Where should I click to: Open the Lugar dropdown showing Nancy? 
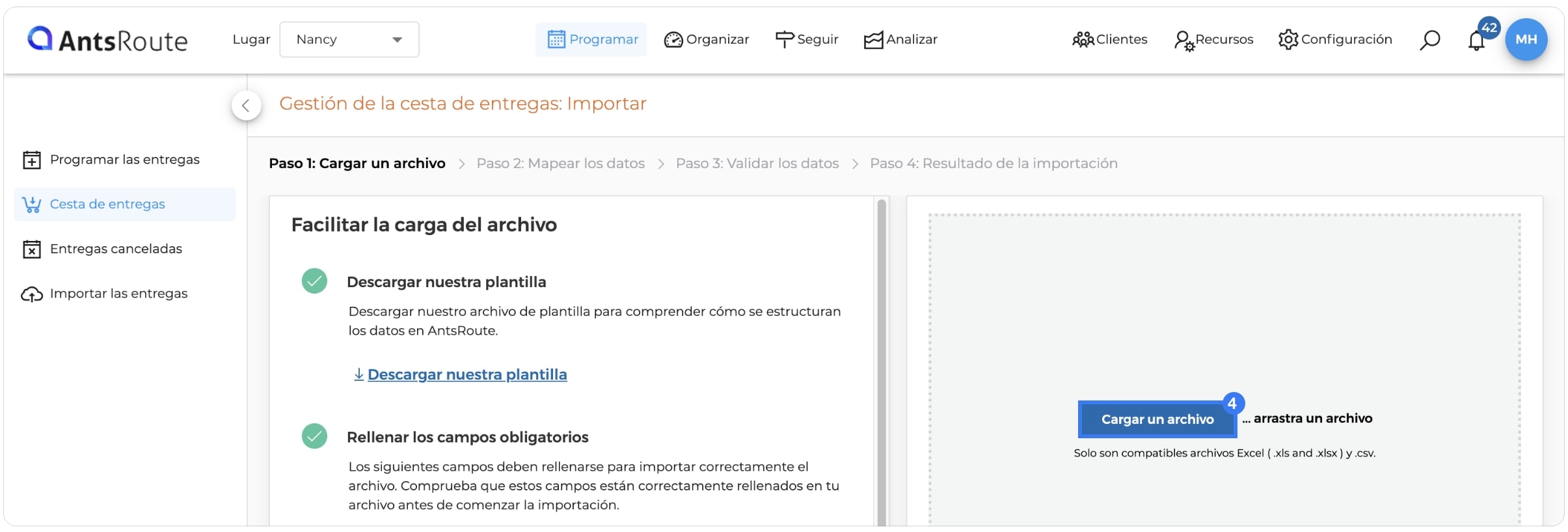tap(349, 40)
